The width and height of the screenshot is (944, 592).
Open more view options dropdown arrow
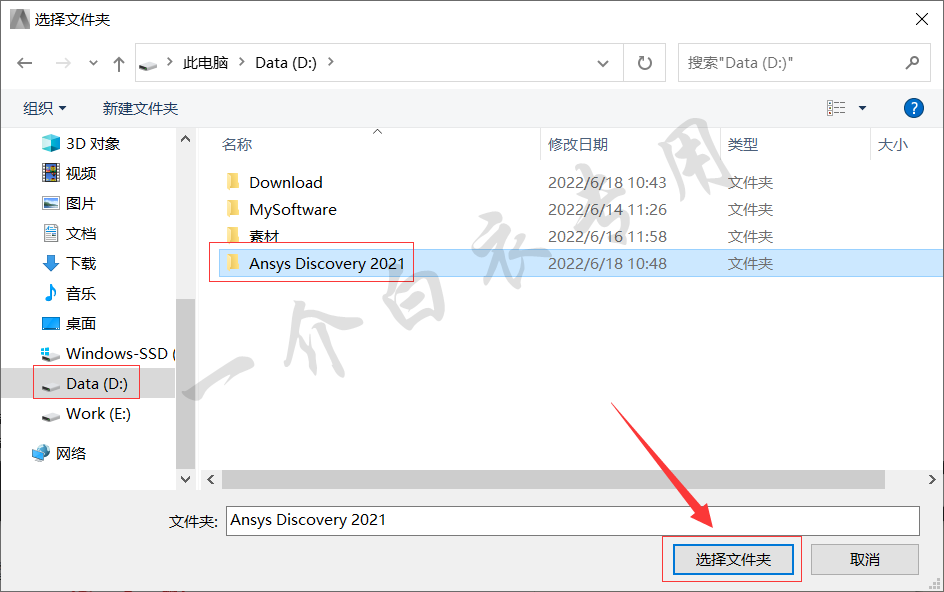[862, 108]
